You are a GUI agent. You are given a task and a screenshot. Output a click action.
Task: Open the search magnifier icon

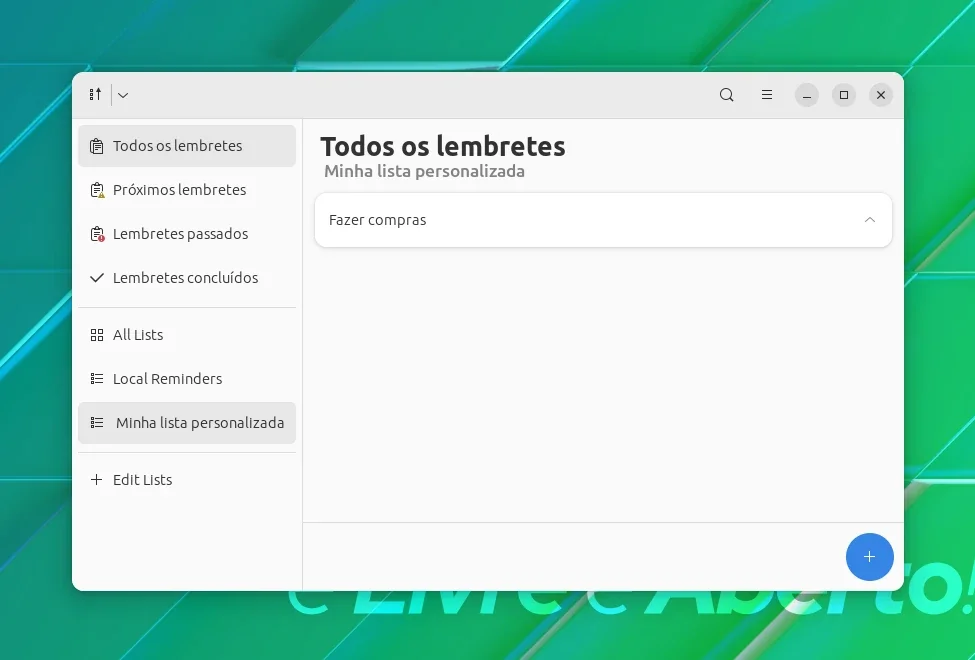[726, 95]
